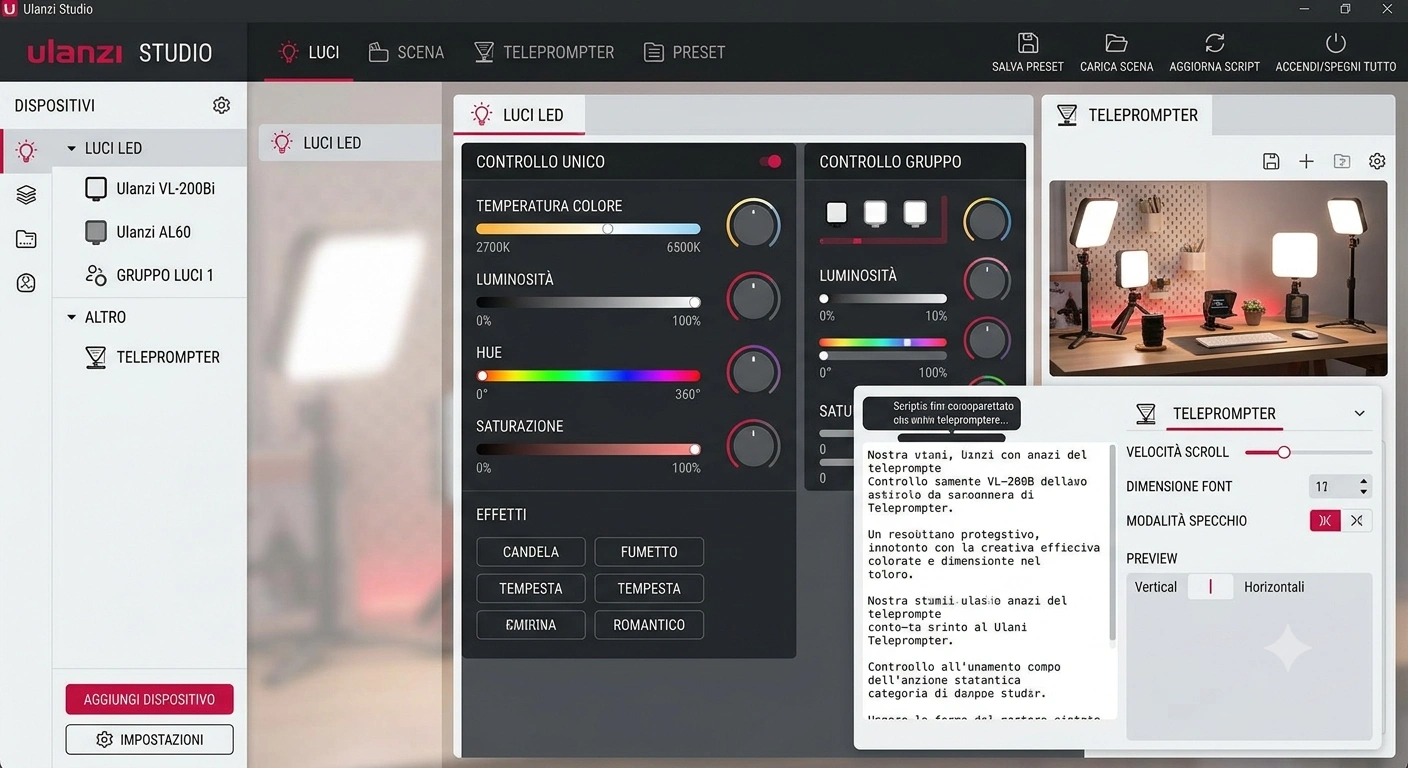The height and width of the screenshot is (768, 1408).
Task: Select the Vertical preview option
Action: tap(1156, 587)
